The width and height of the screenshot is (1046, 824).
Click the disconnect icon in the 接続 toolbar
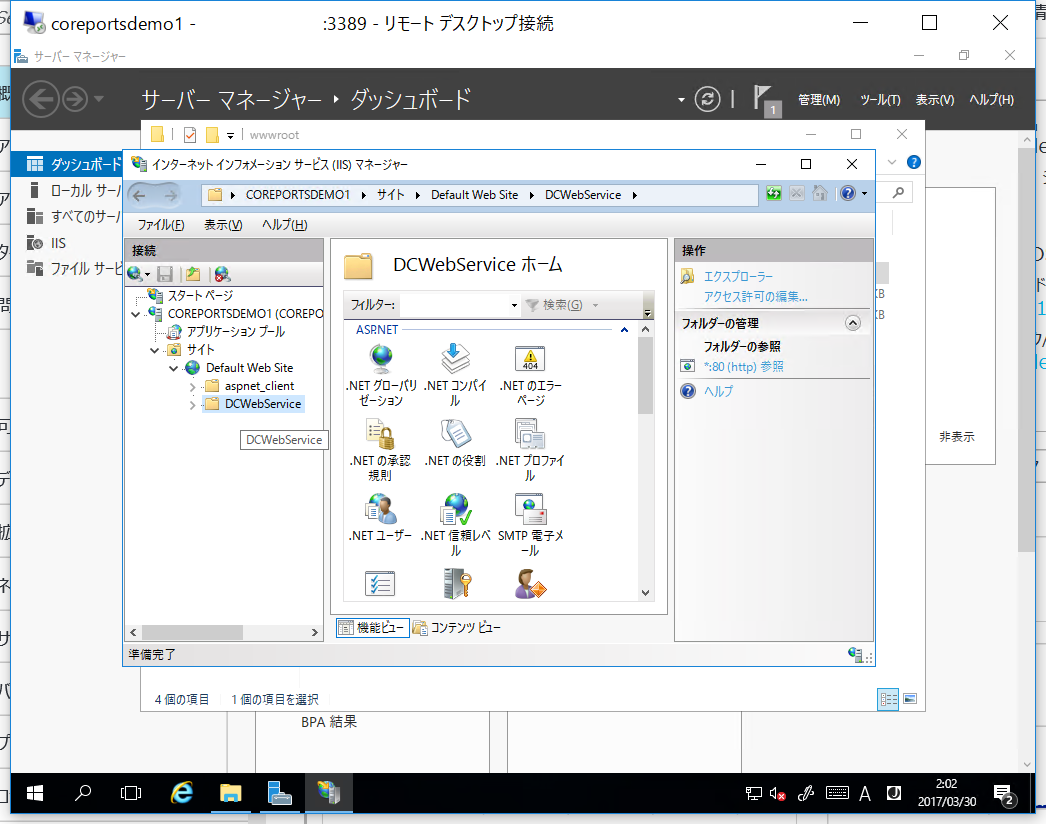222,274
